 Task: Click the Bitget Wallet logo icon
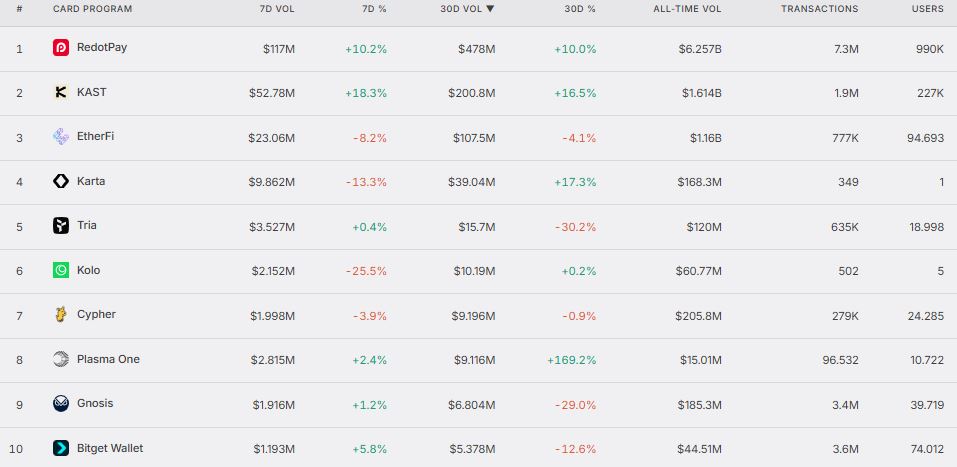coord(61,448)
